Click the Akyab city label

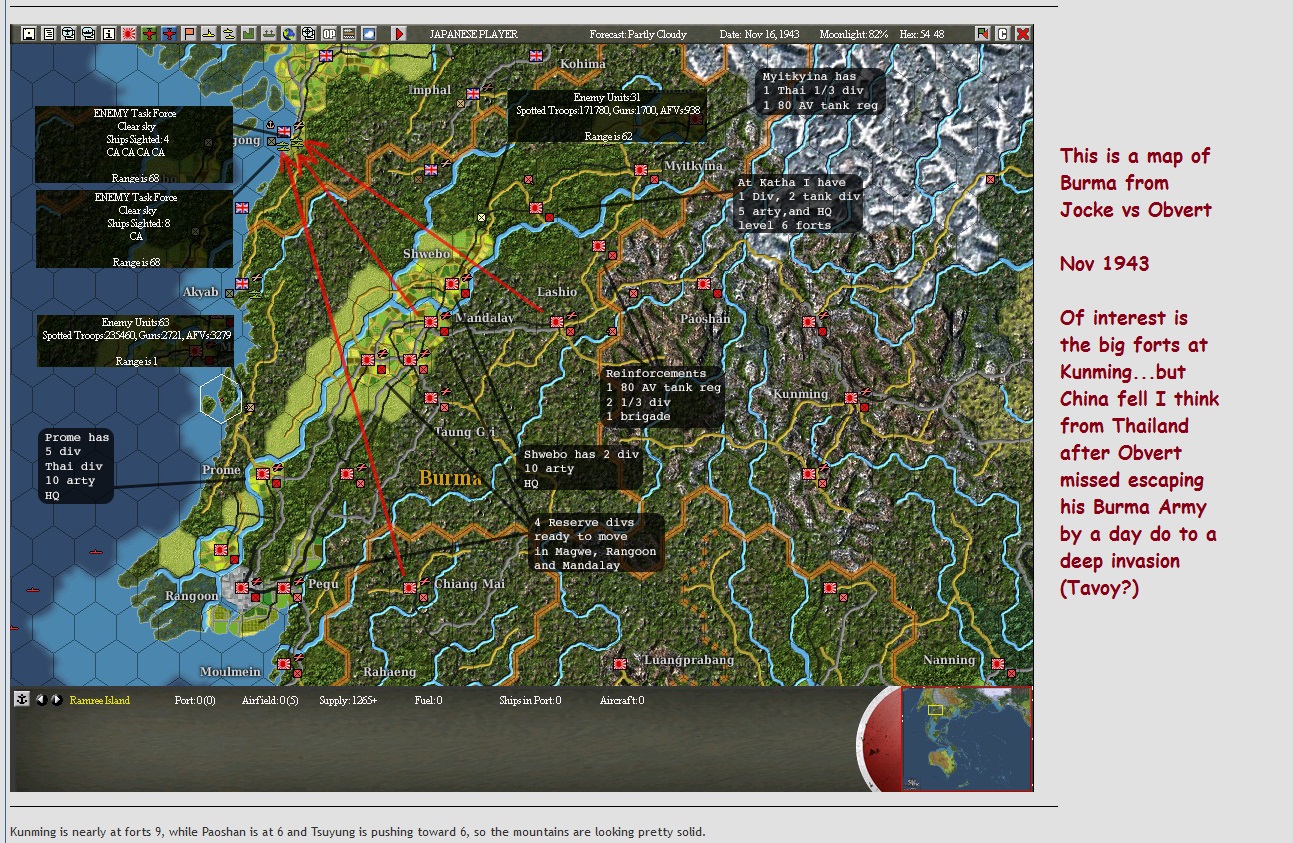[x=201, y=293]
